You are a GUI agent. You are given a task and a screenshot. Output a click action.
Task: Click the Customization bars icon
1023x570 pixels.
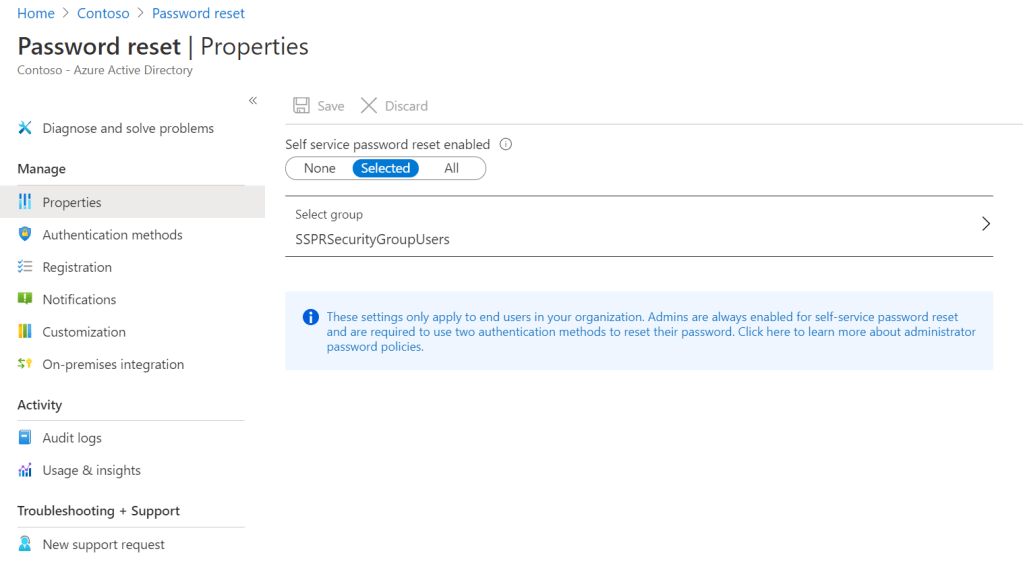25,331
